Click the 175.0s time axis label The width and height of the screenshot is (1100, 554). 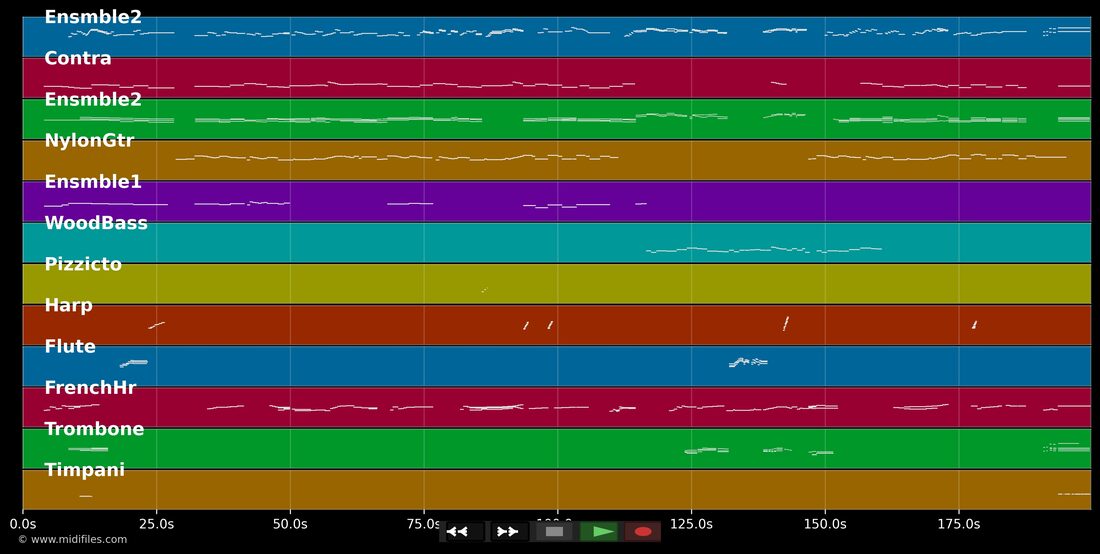[958, 525]
